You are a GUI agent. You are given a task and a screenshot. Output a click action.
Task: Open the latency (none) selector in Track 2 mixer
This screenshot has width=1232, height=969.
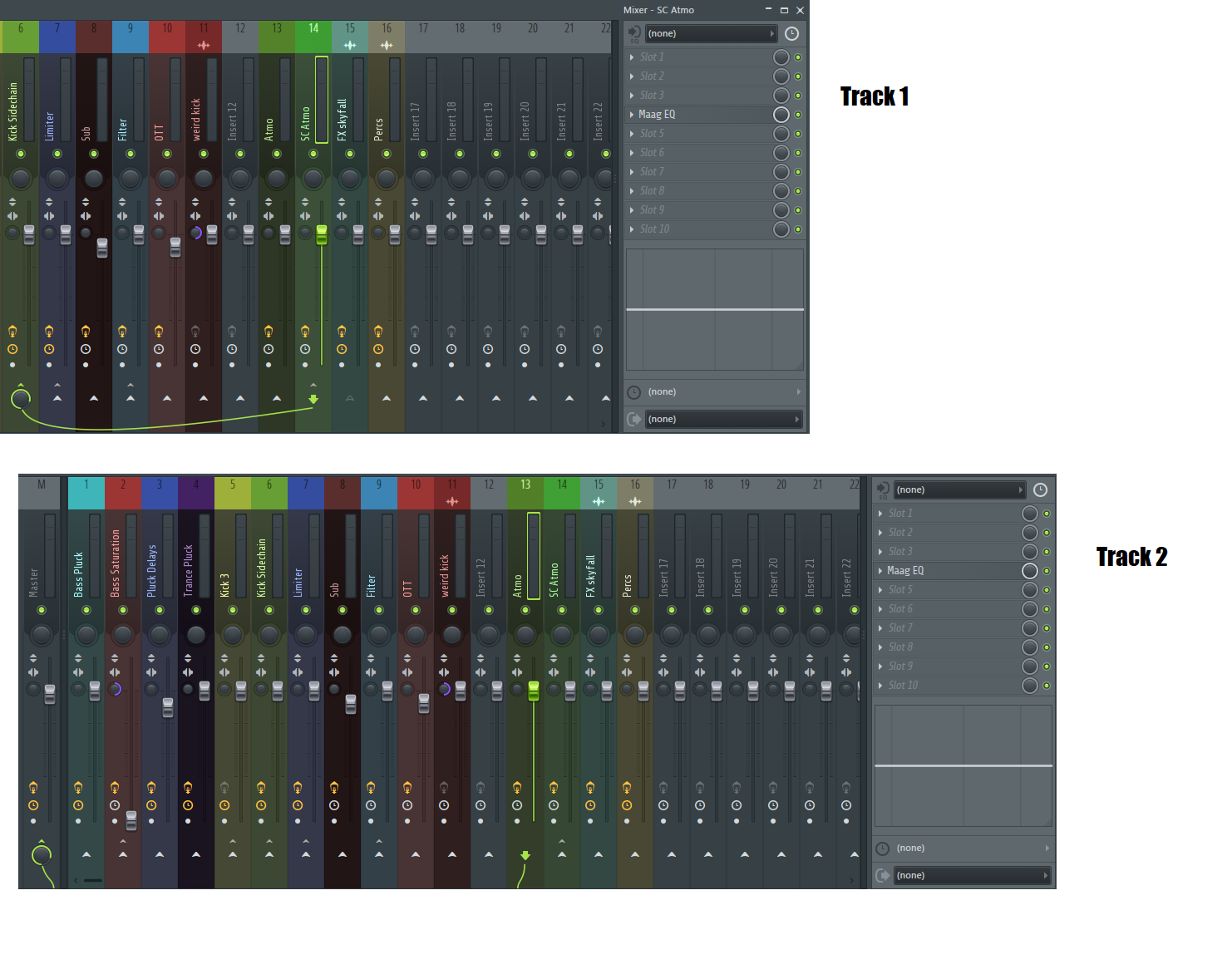pos(972,848)
